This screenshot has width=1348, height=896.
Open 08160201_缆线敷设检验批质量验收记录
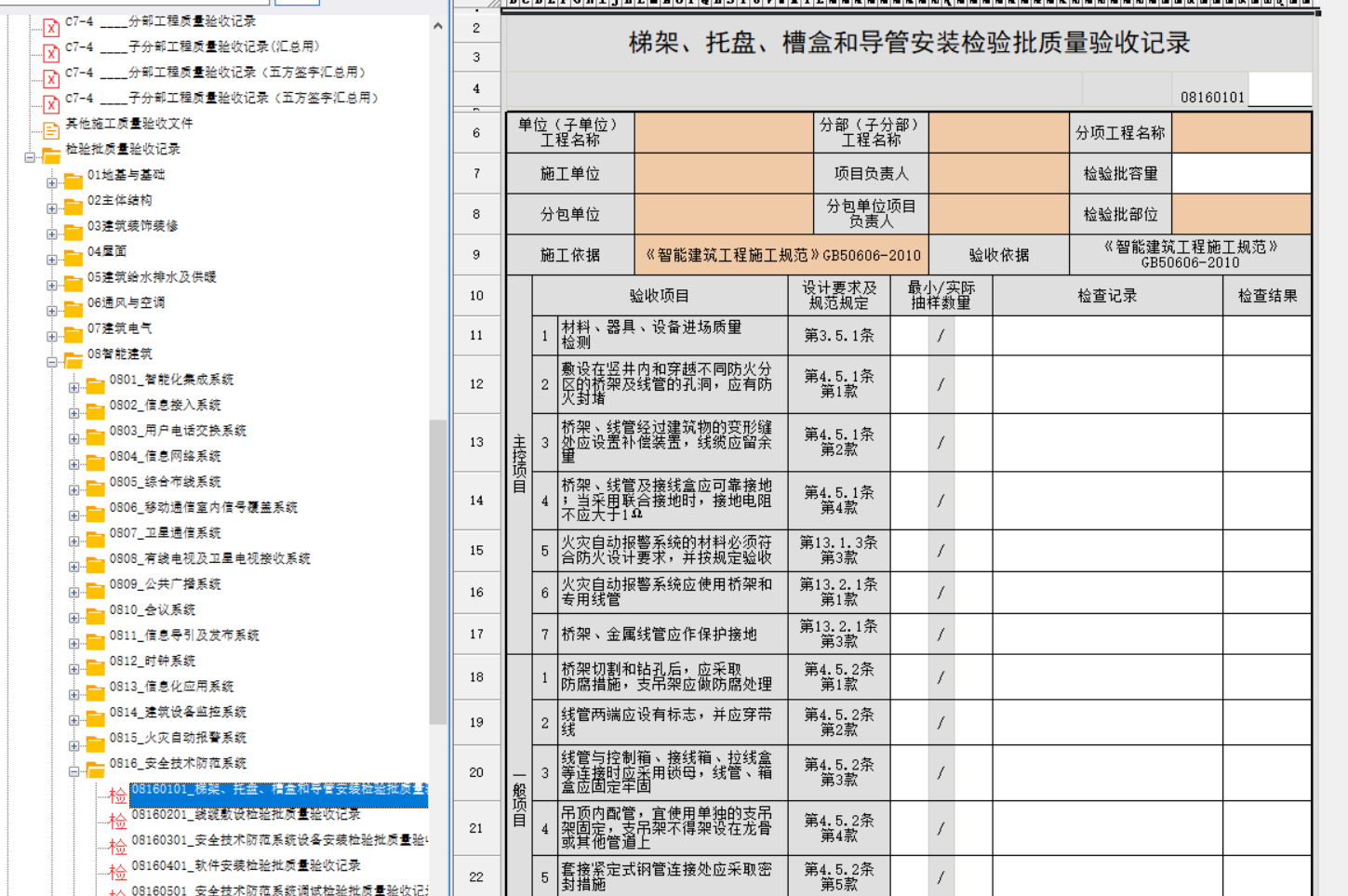pyautogui.click(x=246, y=814)
